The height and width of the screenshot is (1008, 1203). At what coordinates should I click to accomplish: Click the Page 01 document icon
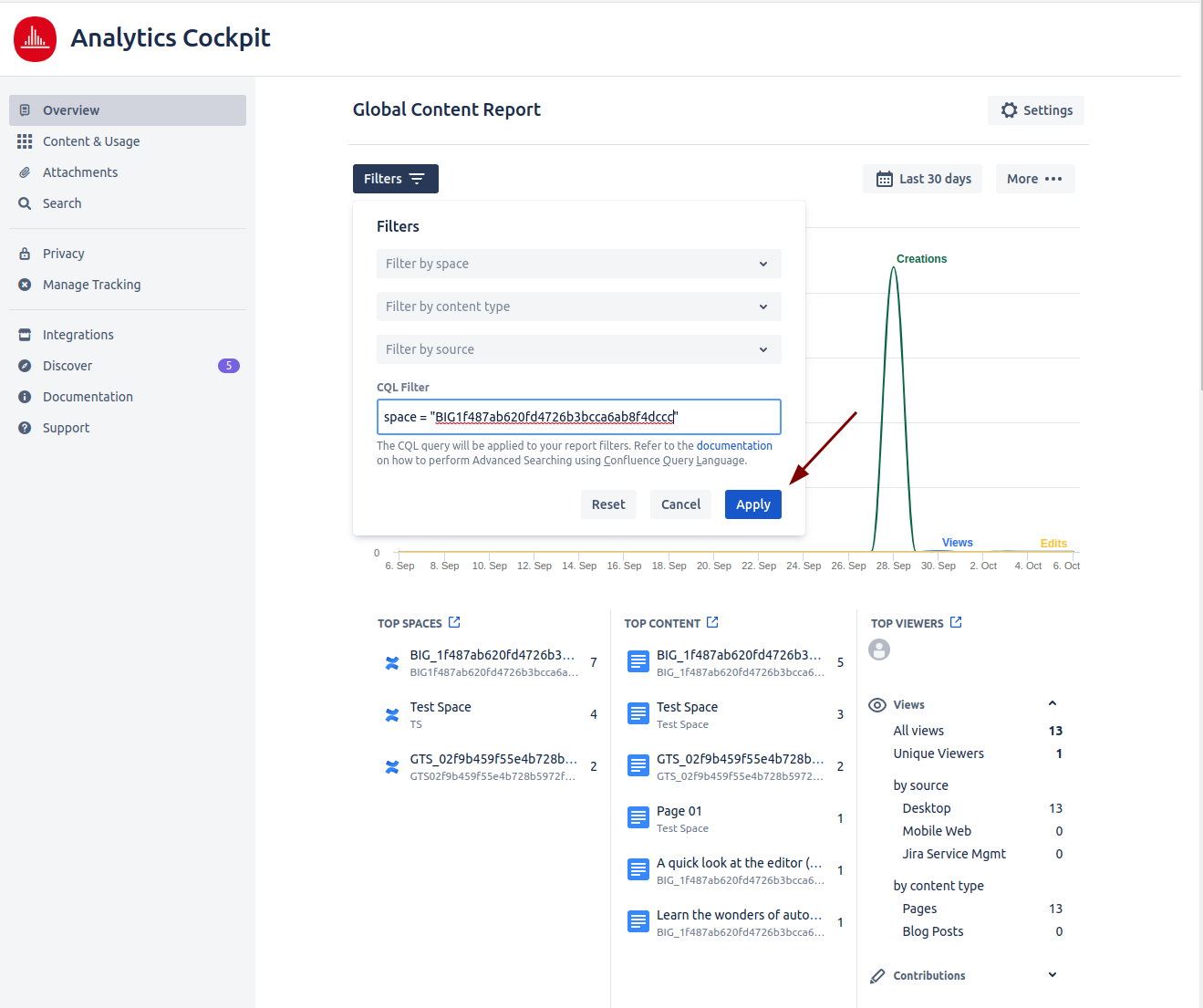638,818
